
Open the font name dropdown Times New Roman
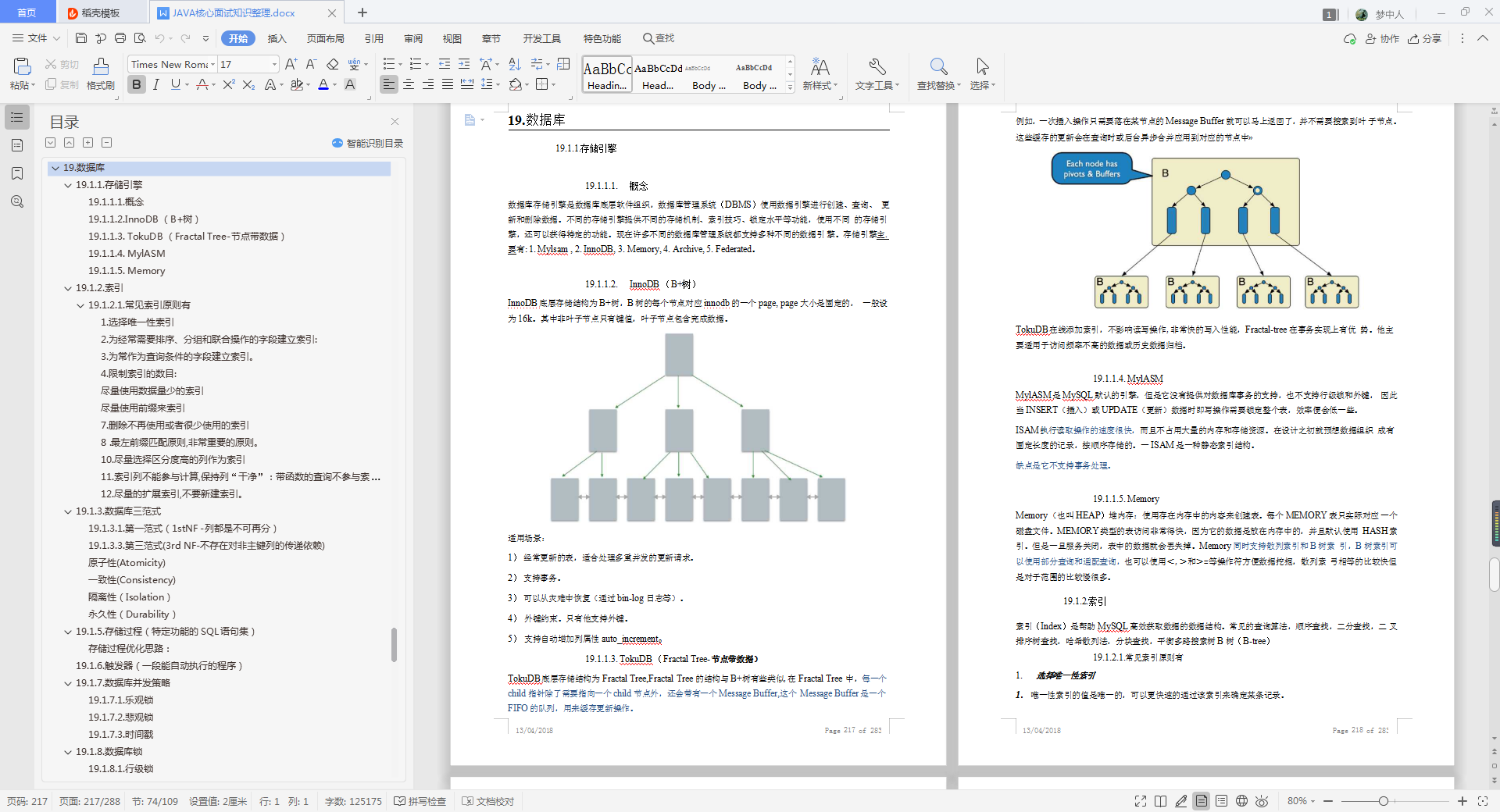pyautogui.click(x=212, y=64)
